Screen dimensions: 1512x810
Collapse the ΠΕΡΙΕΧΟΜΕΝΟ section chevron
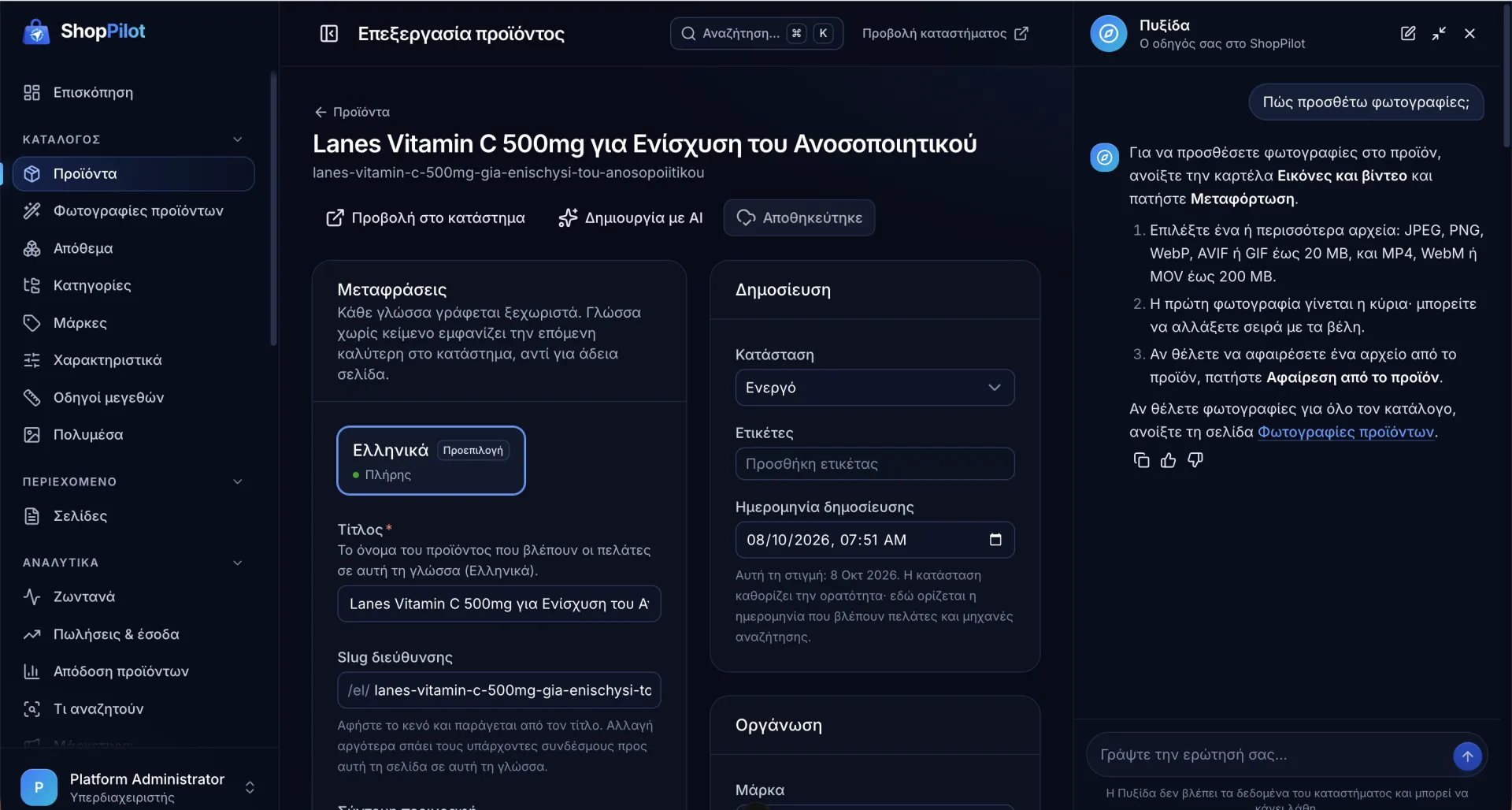(x=237, y=481)
